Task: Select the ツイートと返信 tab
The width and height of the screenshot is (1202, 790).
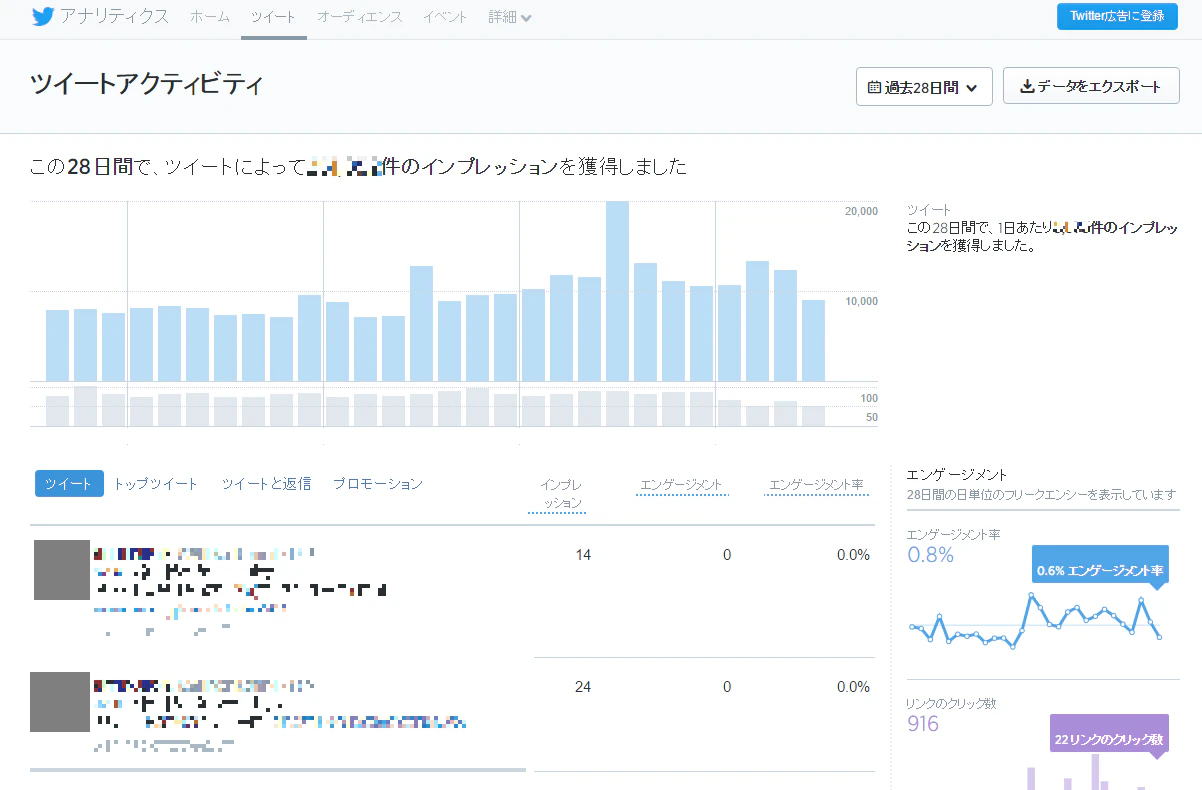Action: [x=266, y=484]
